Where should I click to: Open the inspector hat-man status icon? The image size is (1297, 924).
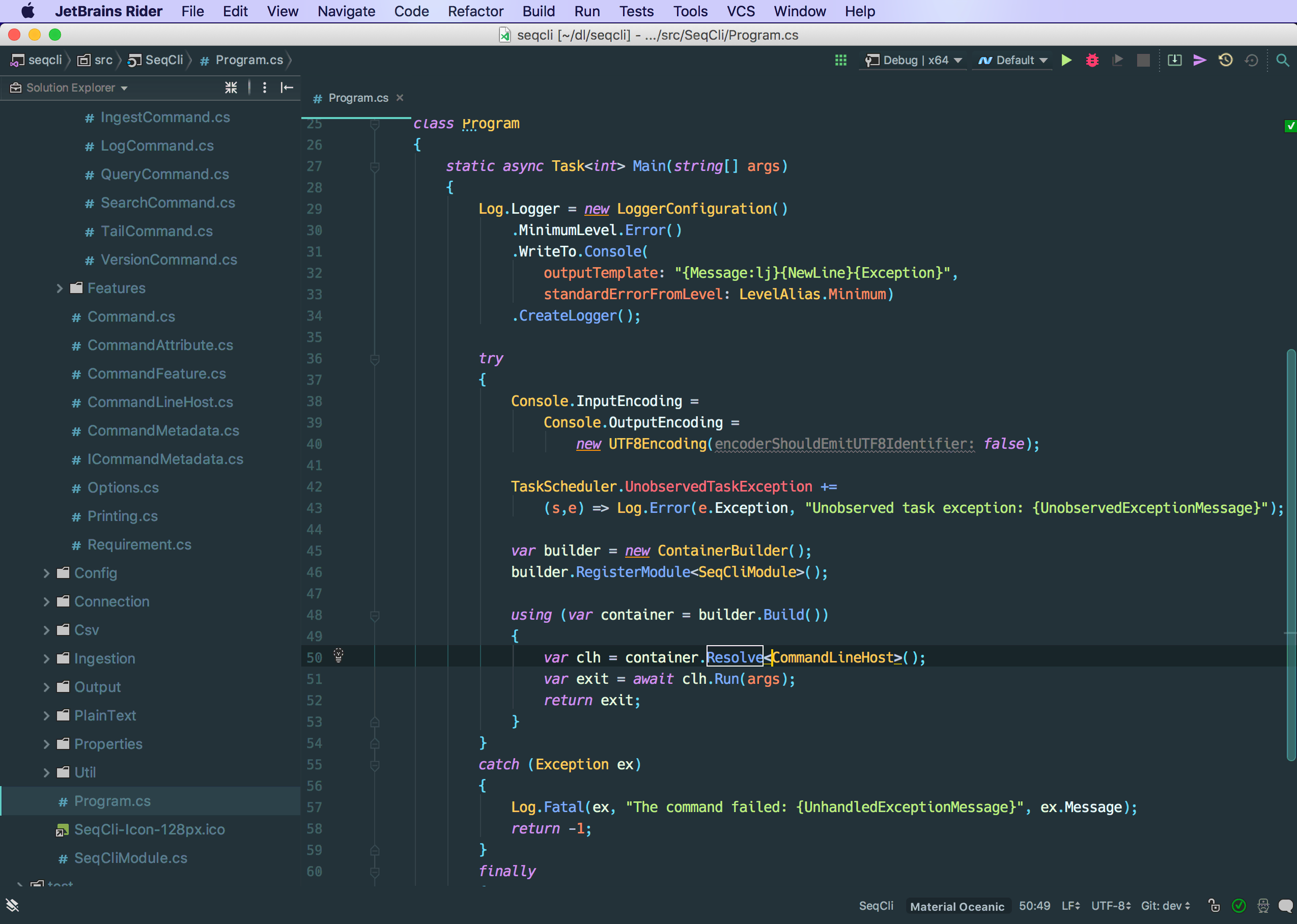point(1263,906)
